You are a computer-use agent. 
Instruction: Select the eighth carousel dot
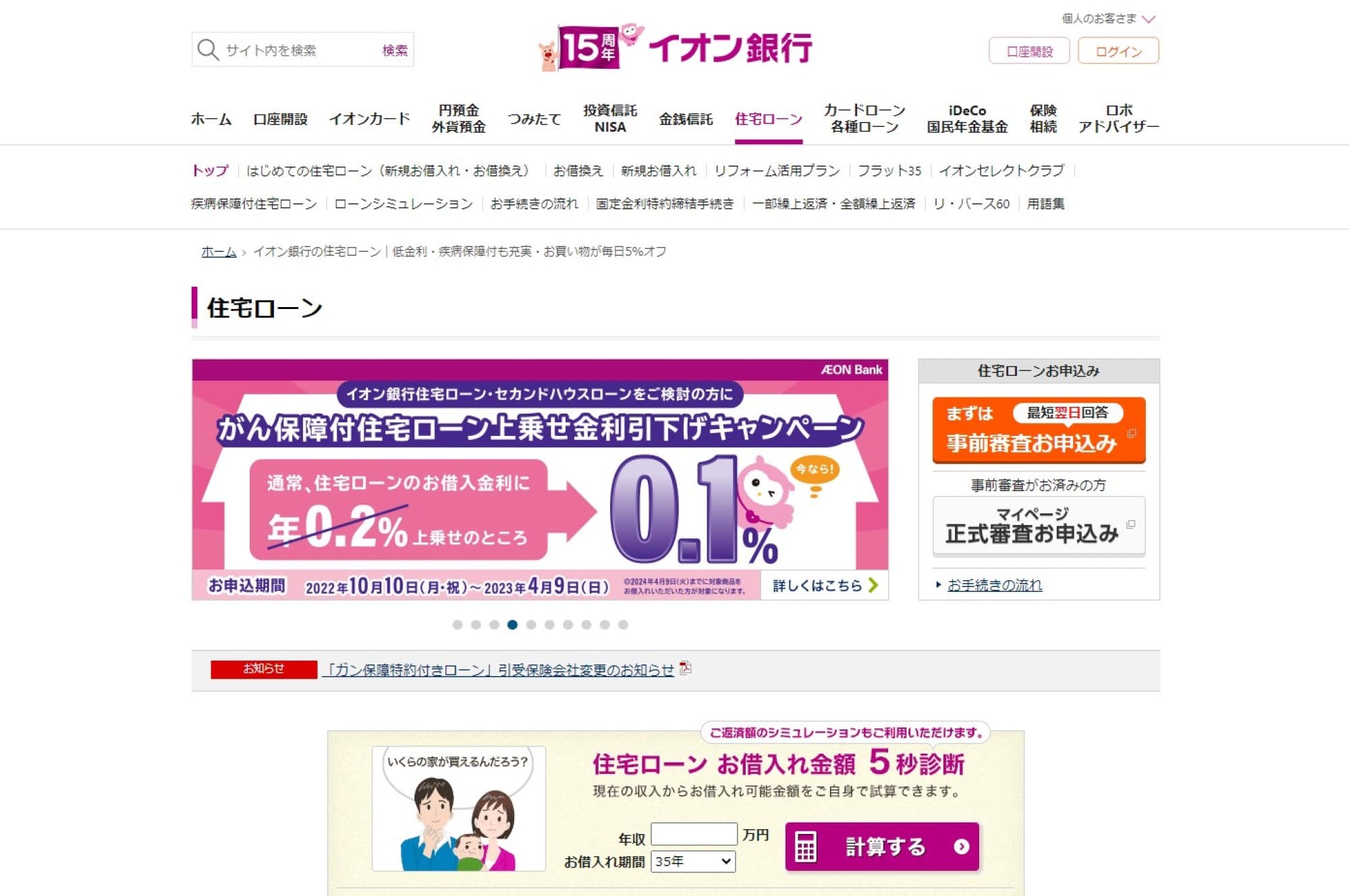[x=586, y=625]
